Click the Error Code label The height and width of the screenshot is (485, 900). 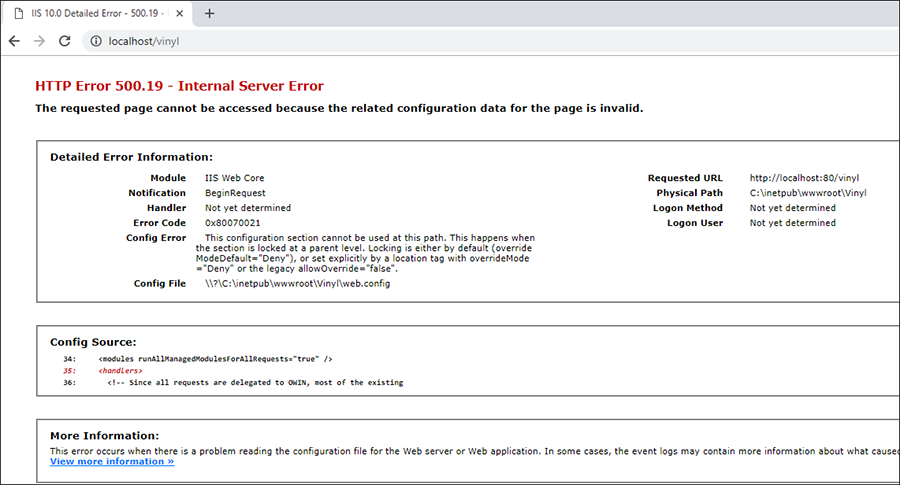tap(160, 223)
